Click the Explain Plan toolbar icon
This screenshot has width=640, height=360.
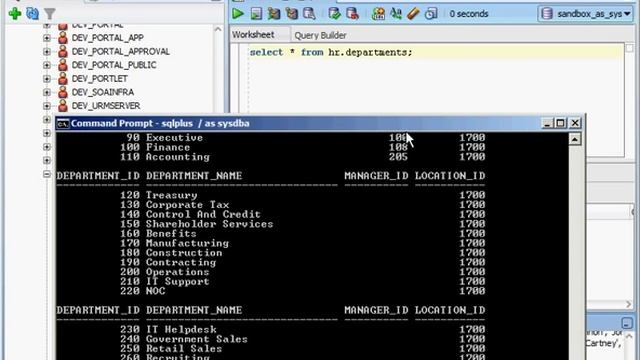pos(274,14)
